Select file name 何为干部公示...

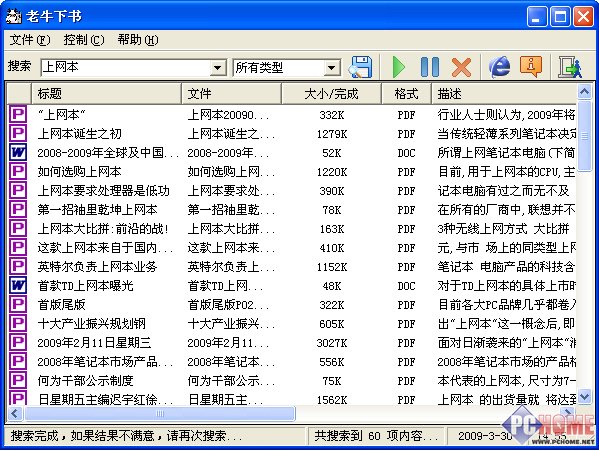point(231,381)
